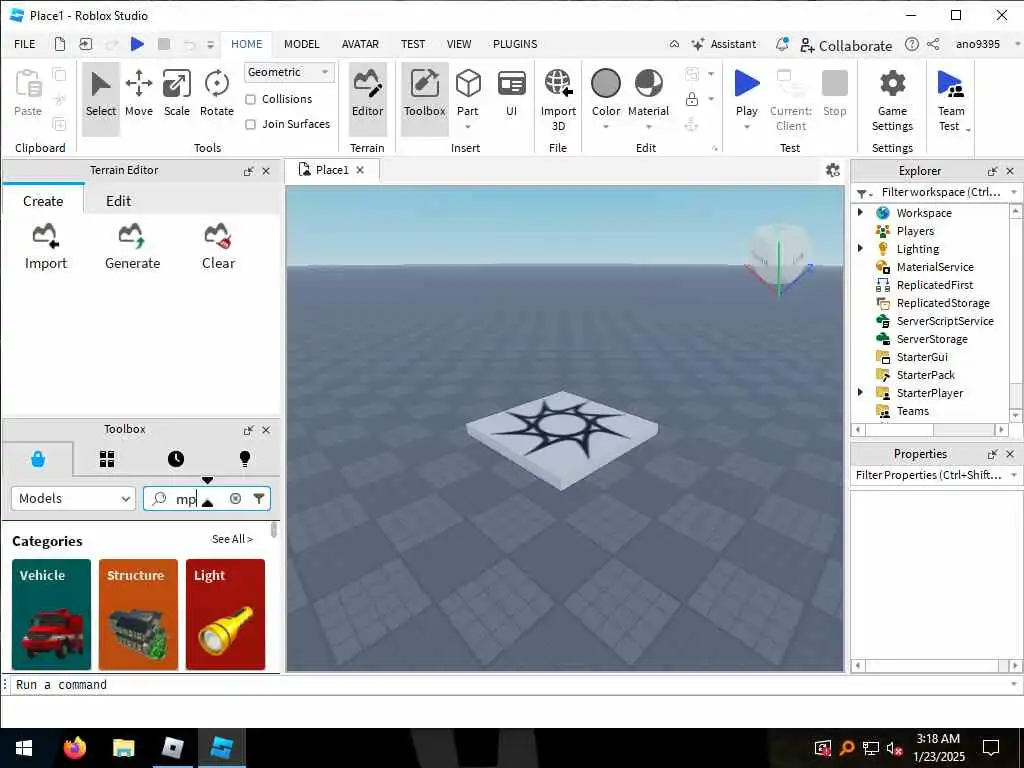Click Clear terrain icon
The width and height of the screenshot is (1024, 768).
218,246
